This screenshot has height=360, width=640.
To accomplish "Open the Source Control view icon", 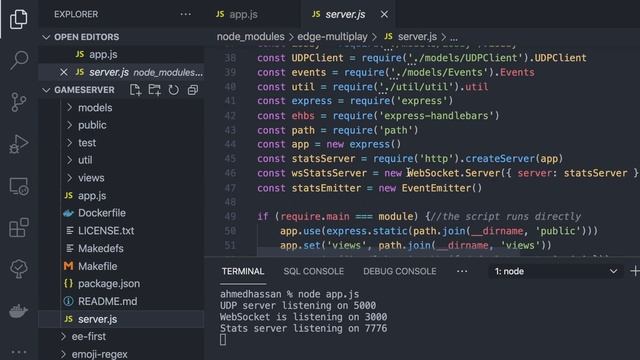I will click(19, 102).
